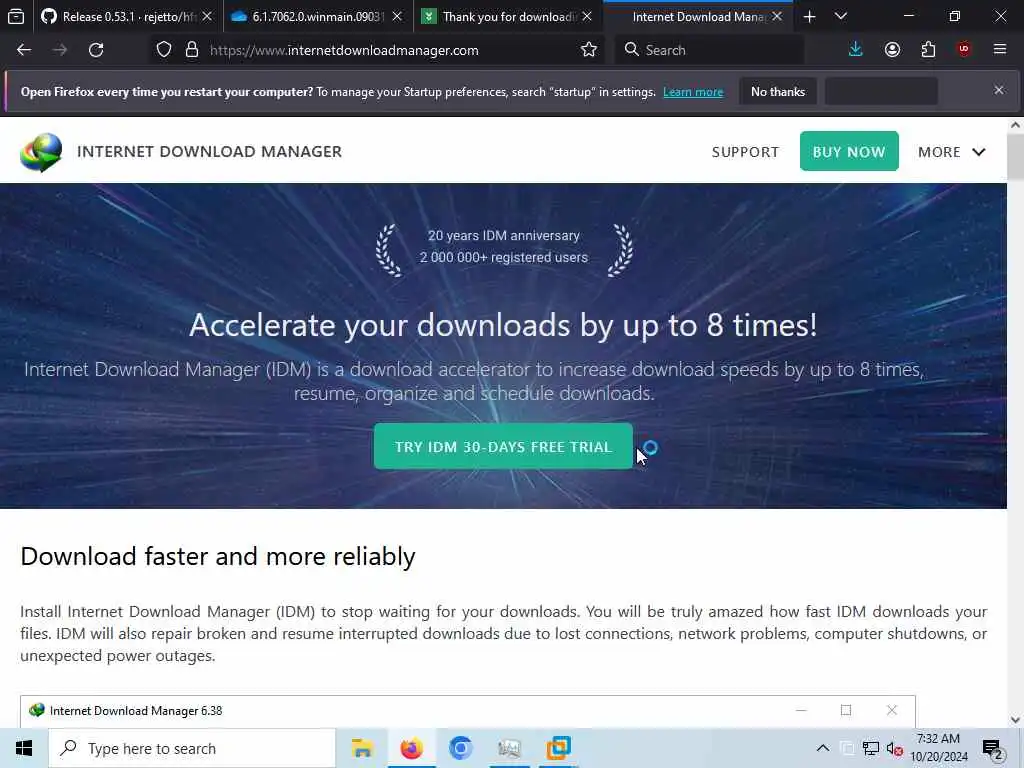Click the muted volume tray icon
Viewport: 1024px width, 768px height.
point(895,748)
